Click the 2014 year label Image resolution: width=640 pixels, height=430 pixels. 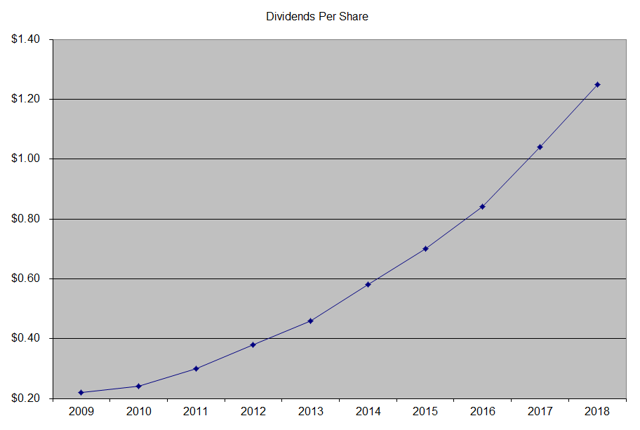pyautogui.click(x=368, y=411)
